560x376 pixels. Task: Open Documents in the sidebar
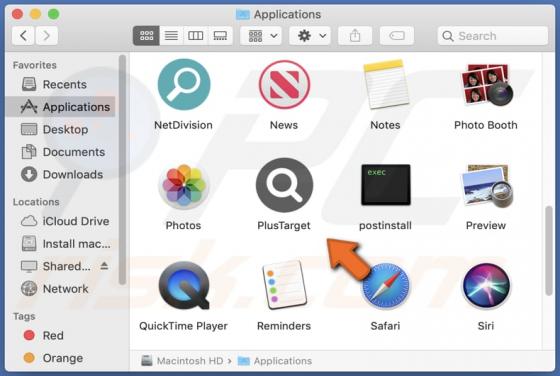pos(61,152)
